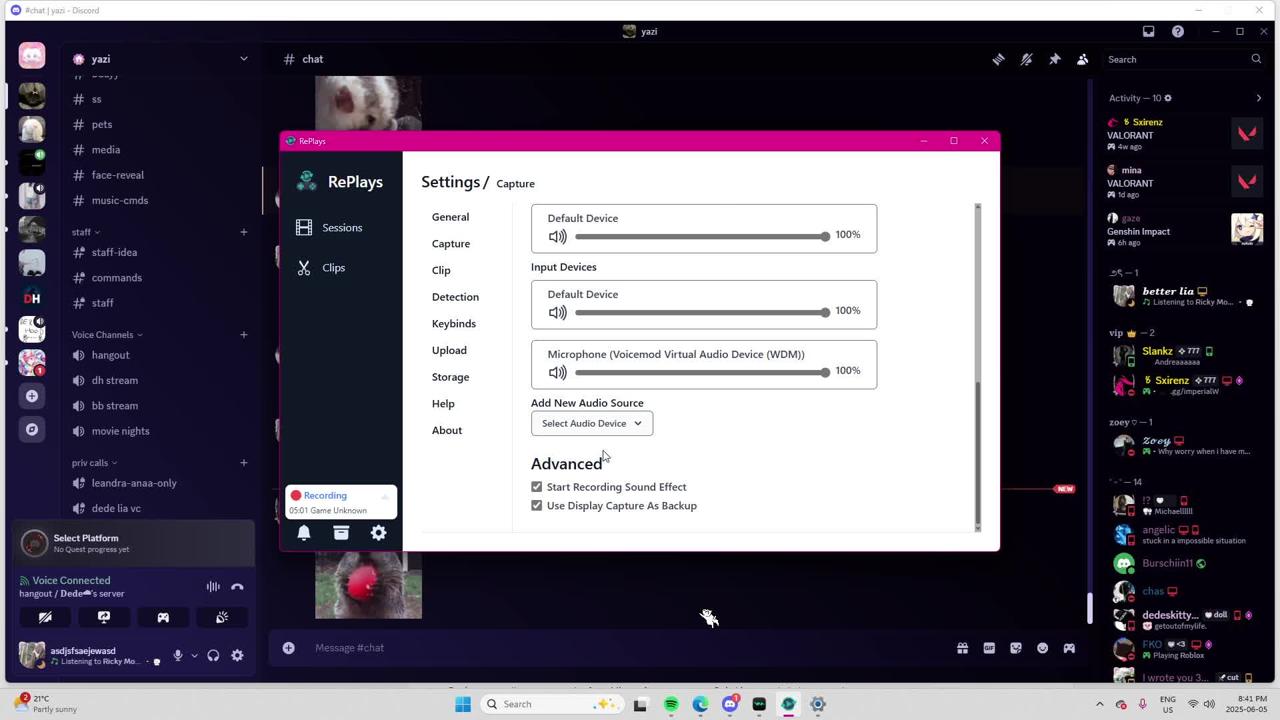
Task: Open pinned messages
Action: (x=1054, y=59)
